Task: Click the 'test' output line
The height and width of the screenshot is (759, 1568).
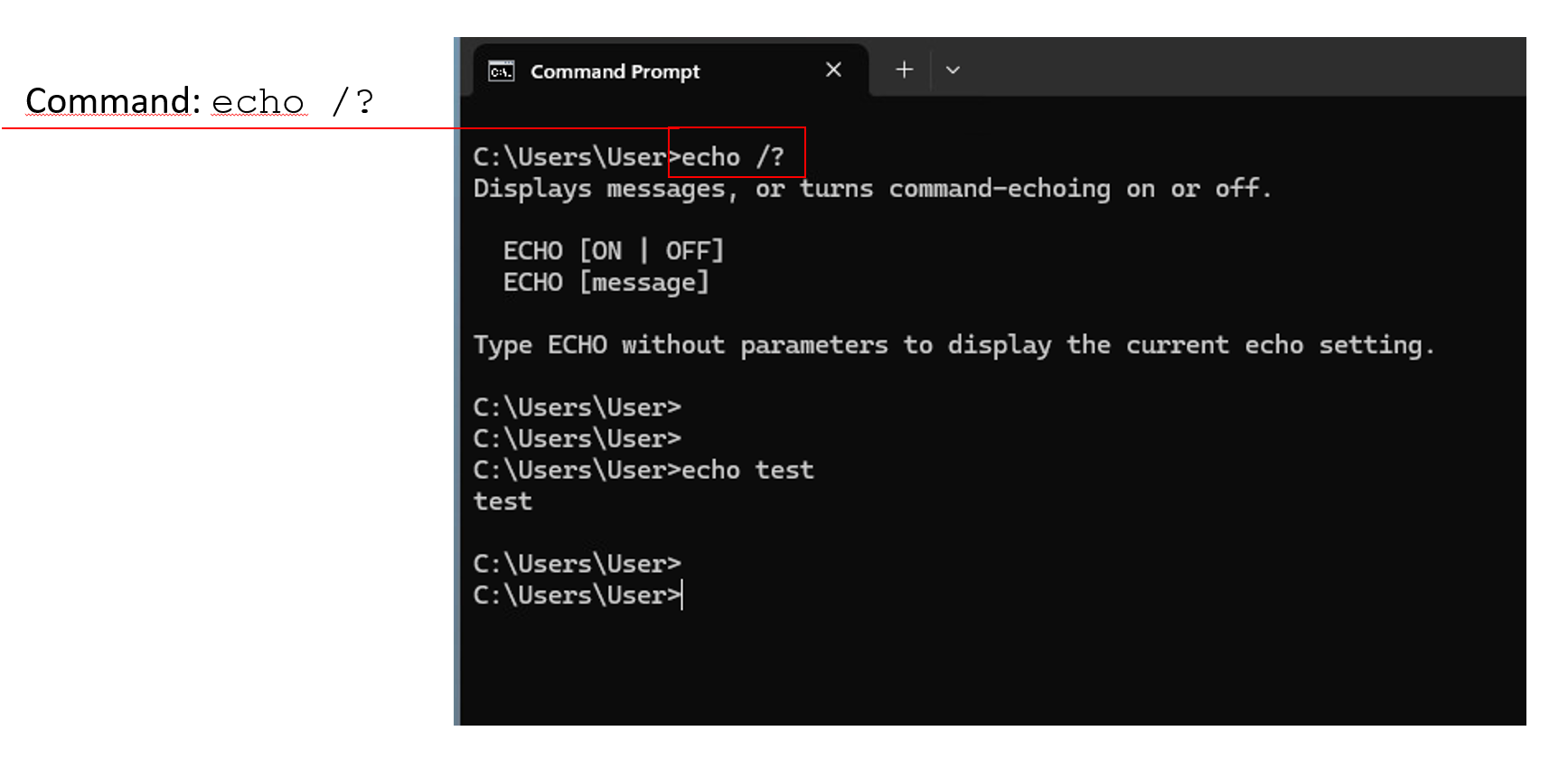Action: (502, 501)
